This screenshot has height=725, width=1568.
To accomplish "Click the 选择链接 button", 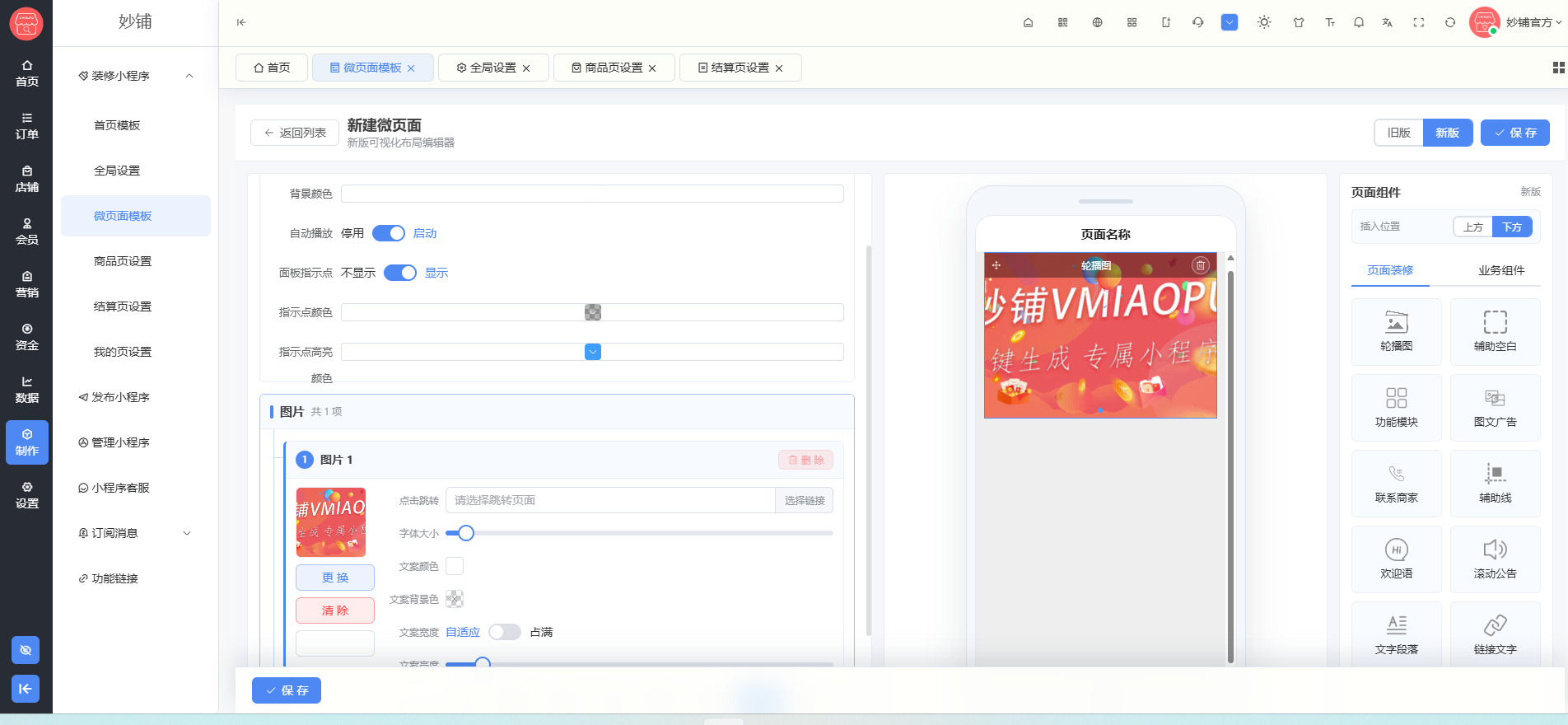I will [x=804, y=500].
